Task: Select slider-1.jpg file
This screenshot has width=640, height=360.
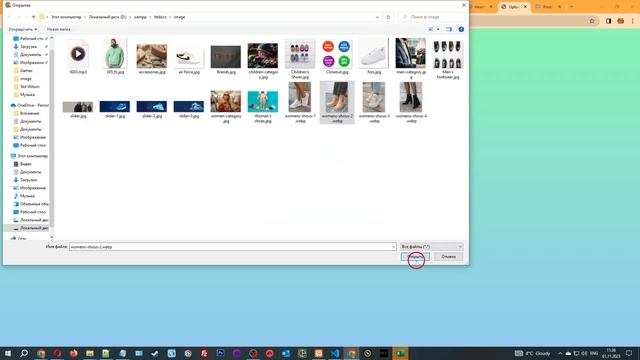Action: (115, 109)
